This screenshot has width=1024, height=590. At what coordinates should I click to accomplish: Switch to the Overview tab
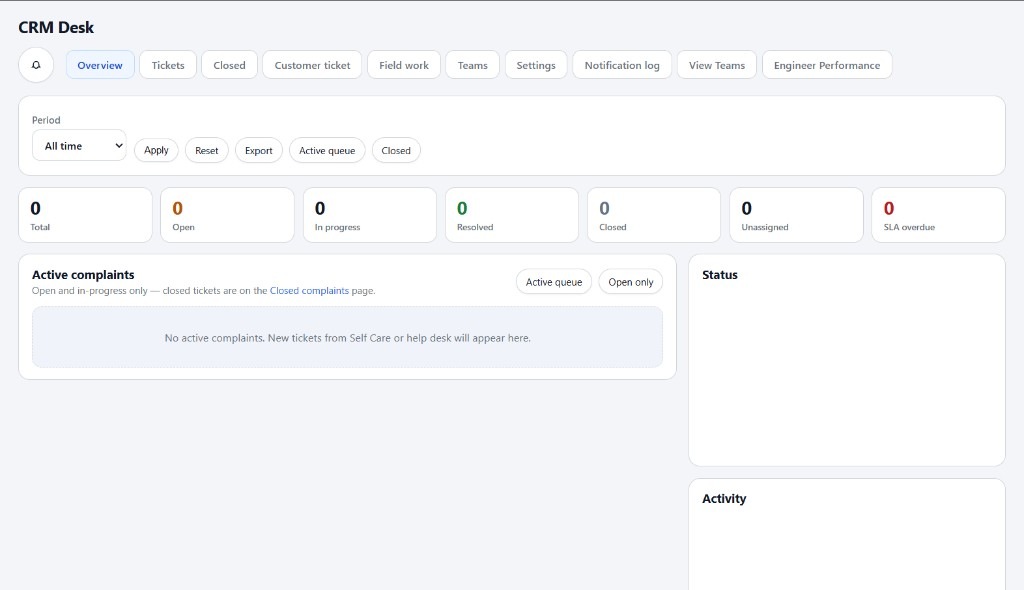(x=100, y=65)
